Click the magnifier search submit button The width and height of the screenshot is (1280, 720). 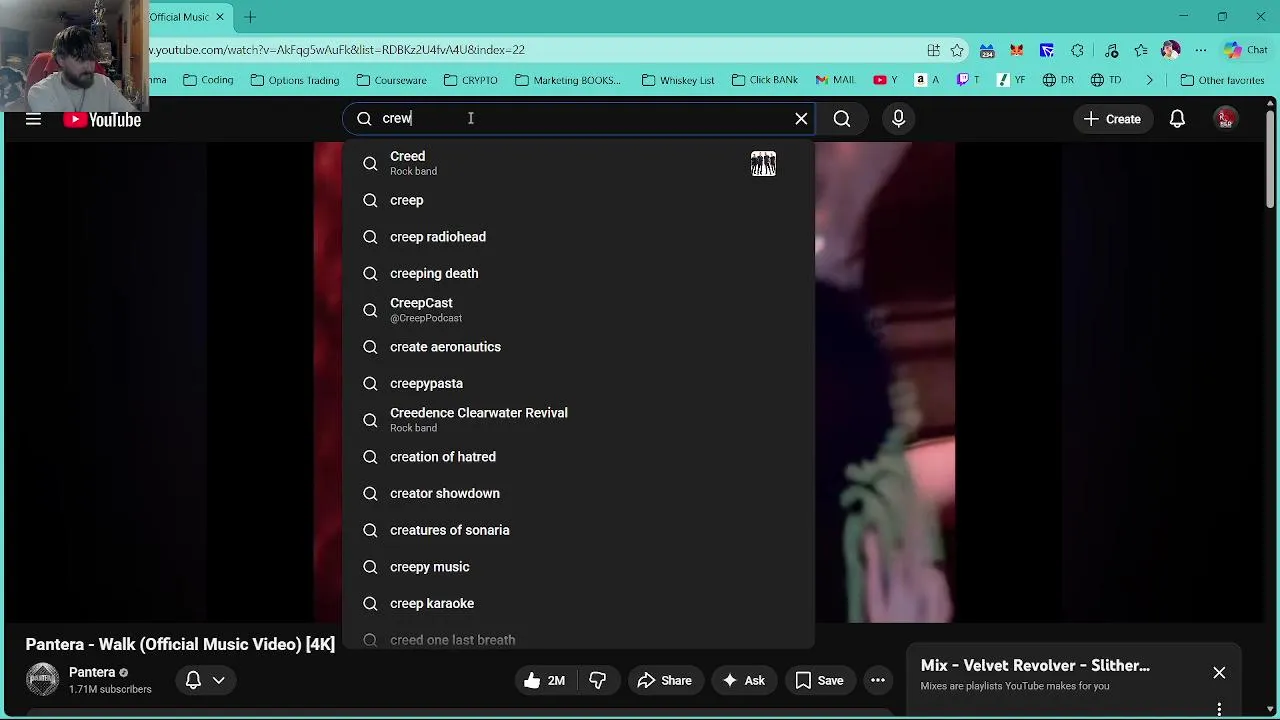[842, 119]
